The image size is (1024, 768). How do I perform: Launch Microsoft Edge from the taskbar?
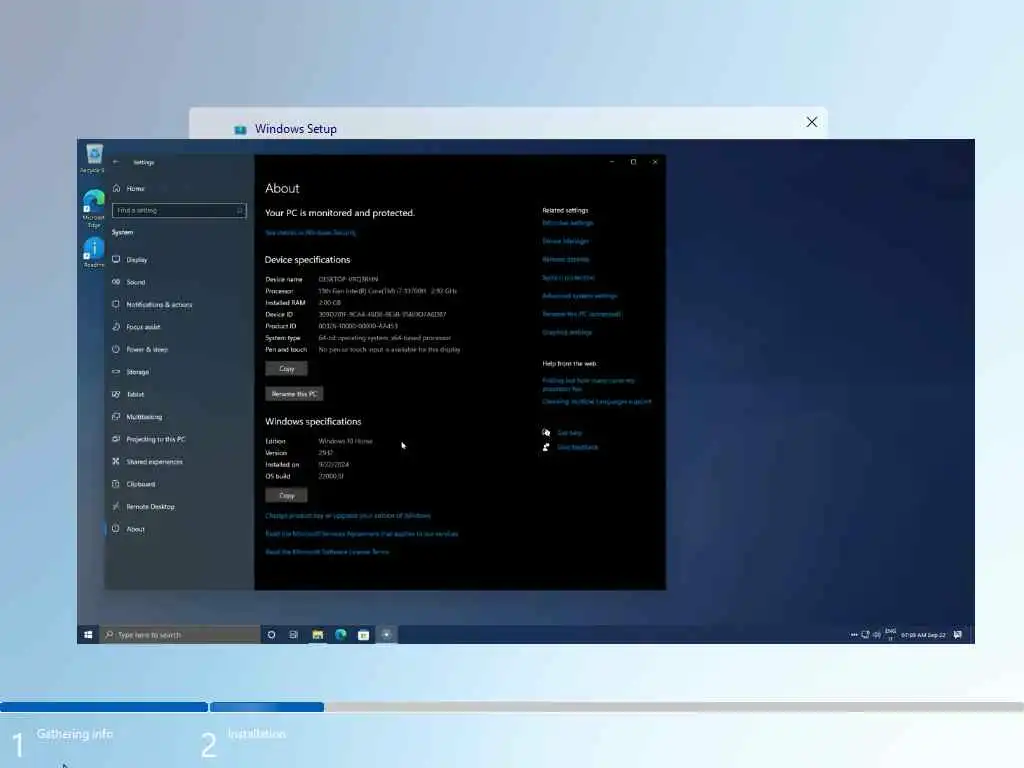tap(341, 635)
